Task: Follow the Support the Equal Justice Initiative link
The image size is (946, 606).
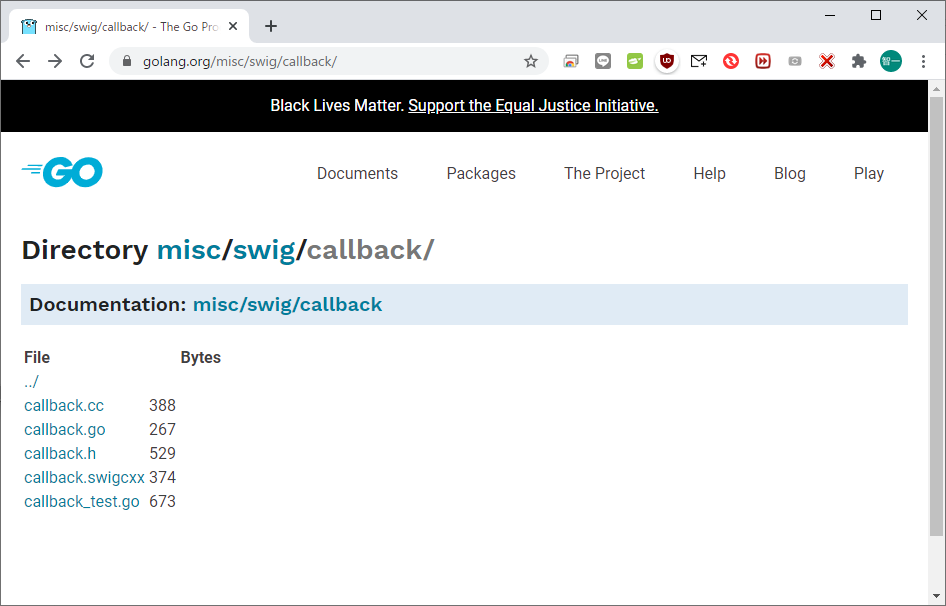Action: coord(533,105)
